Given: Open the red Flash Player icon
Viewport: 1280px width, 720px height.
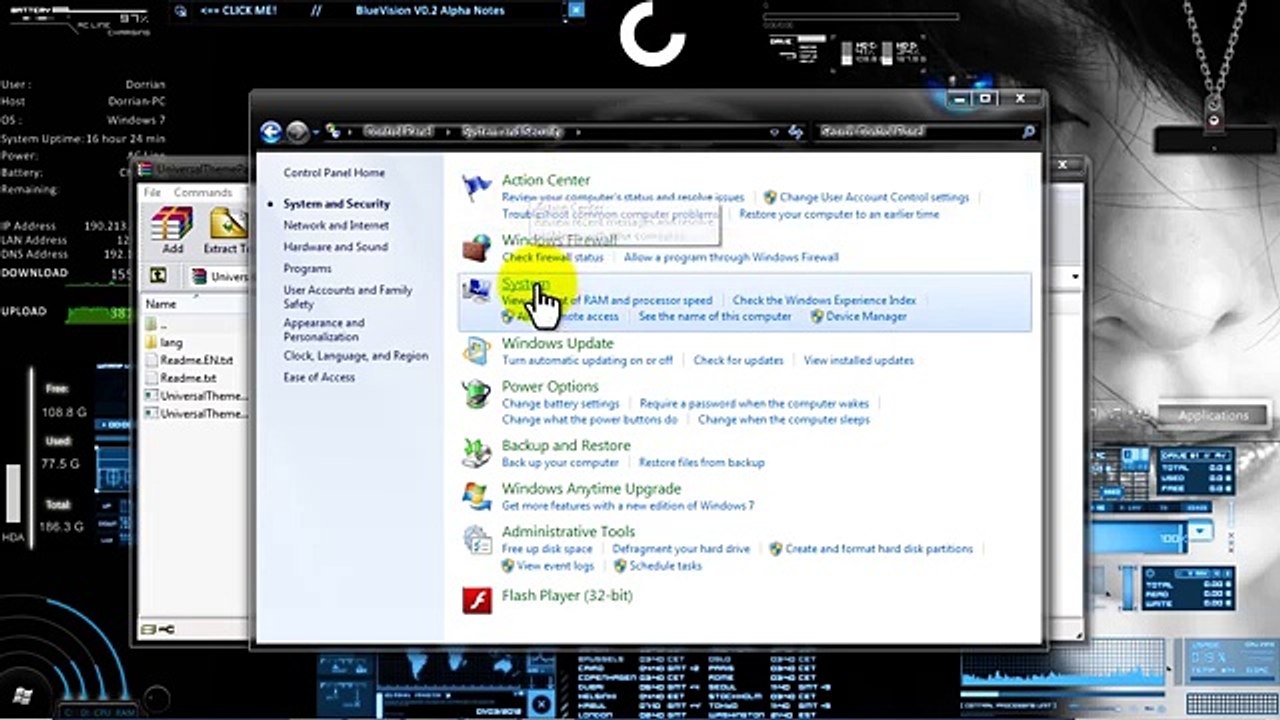Looking at the screenshot, I should 477,600.
